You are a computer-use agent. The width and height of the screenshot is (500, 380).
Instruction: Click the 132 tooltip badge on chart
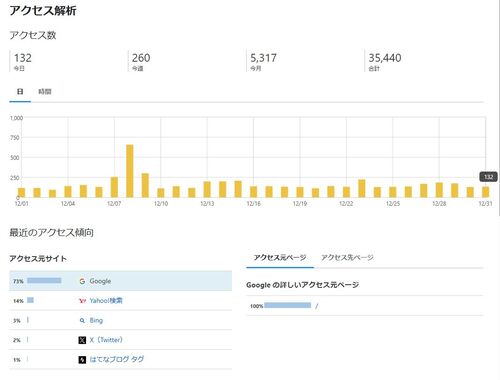coord(488,177)
